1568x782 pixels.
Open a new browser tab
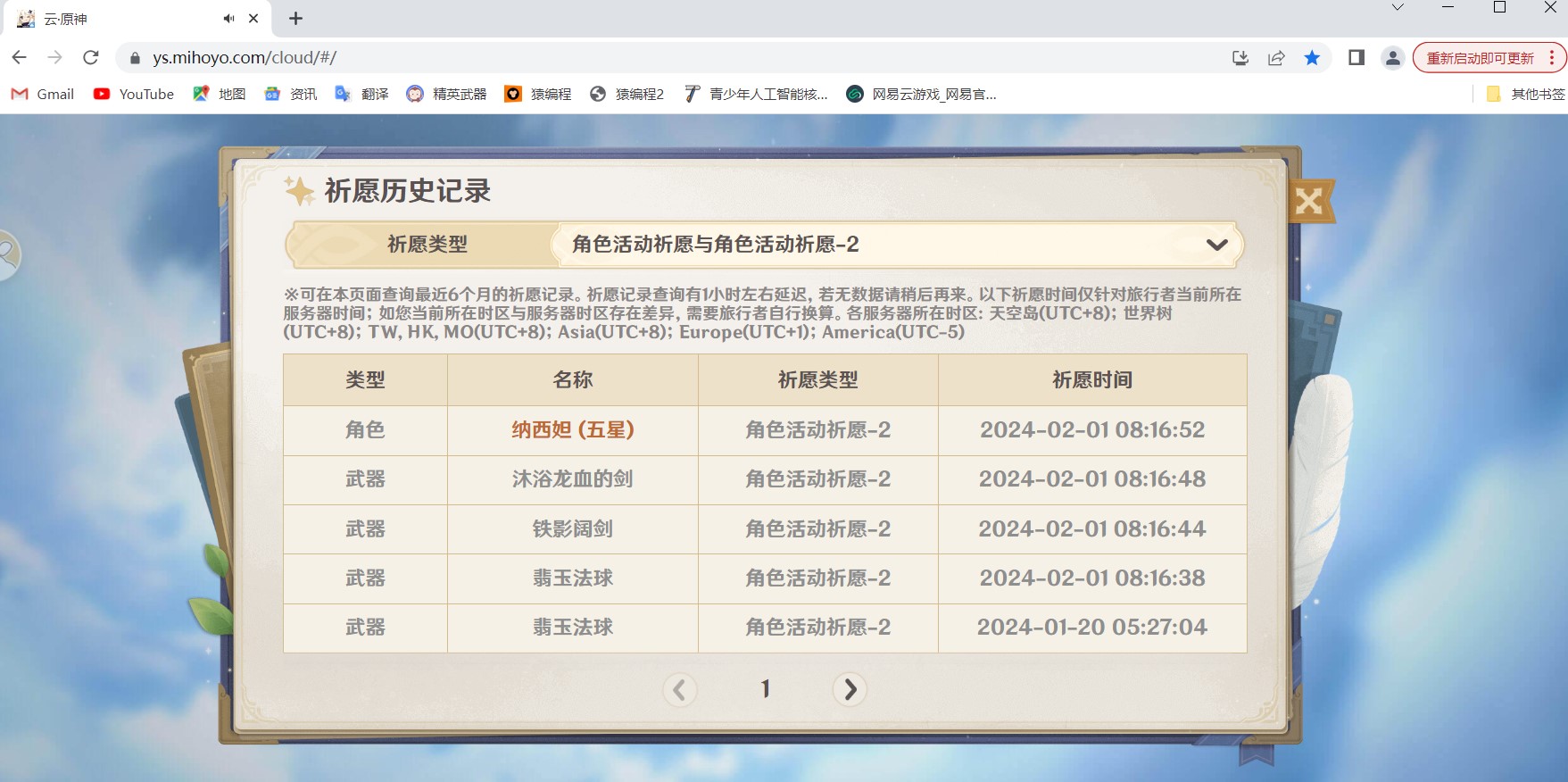point(296,19)
